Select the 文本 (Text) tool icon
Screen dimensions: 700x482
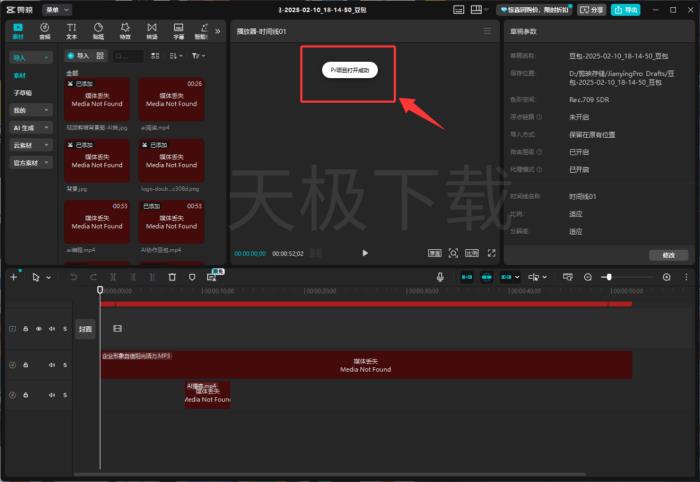71,31
